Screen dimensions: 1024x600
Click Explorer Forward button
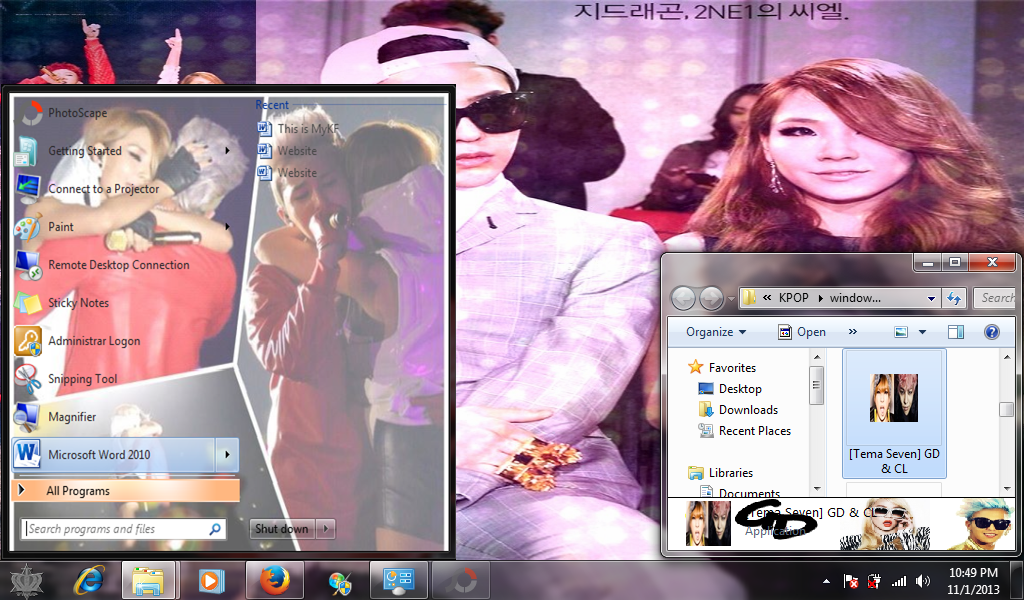(x=711, y=298)
